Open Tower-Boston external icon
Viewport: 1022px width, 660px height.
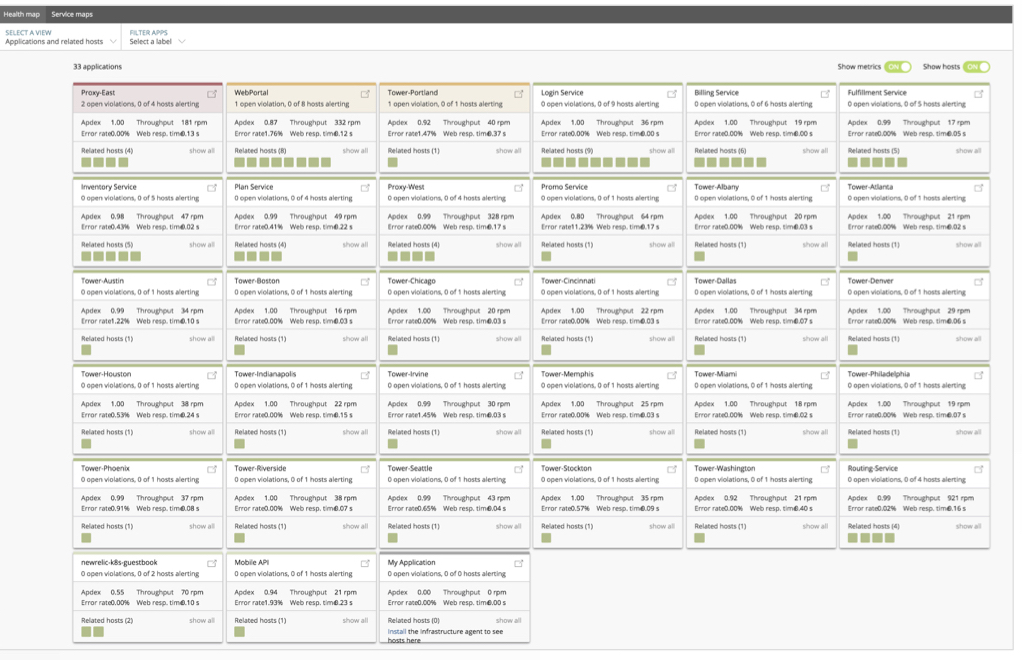(x=365, y=281)
